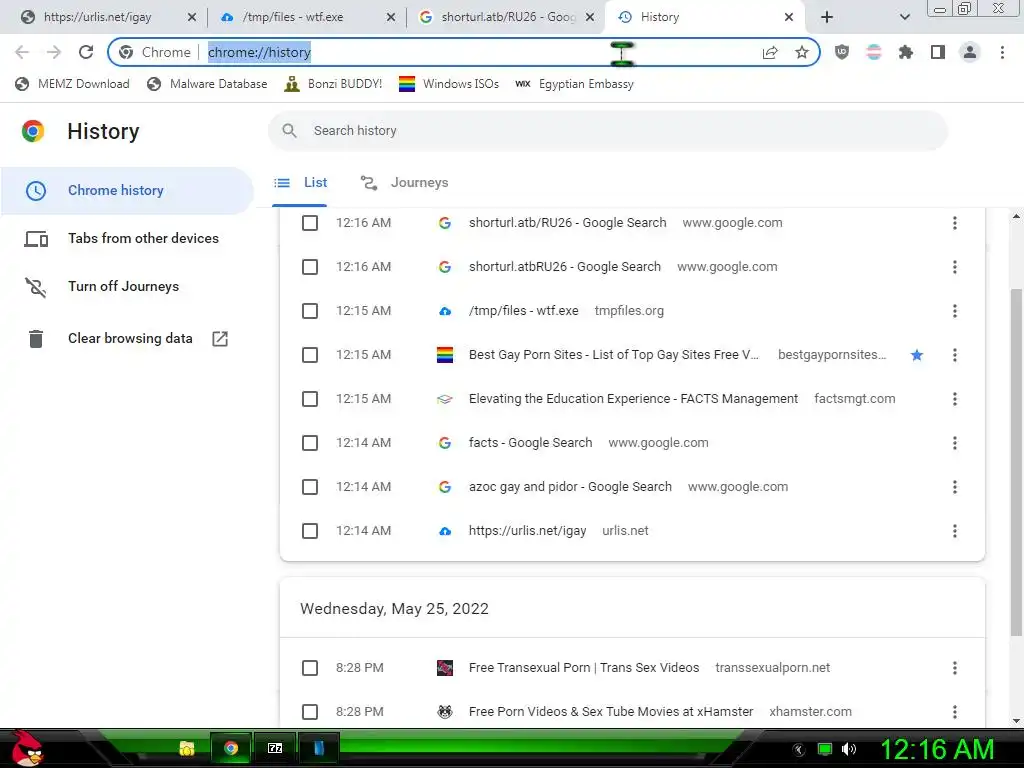This screenshot has height=768, width=1024.
Task: Switch to the shorturl.atb/RU26 Google tab
Action: [x=500, y=17]
